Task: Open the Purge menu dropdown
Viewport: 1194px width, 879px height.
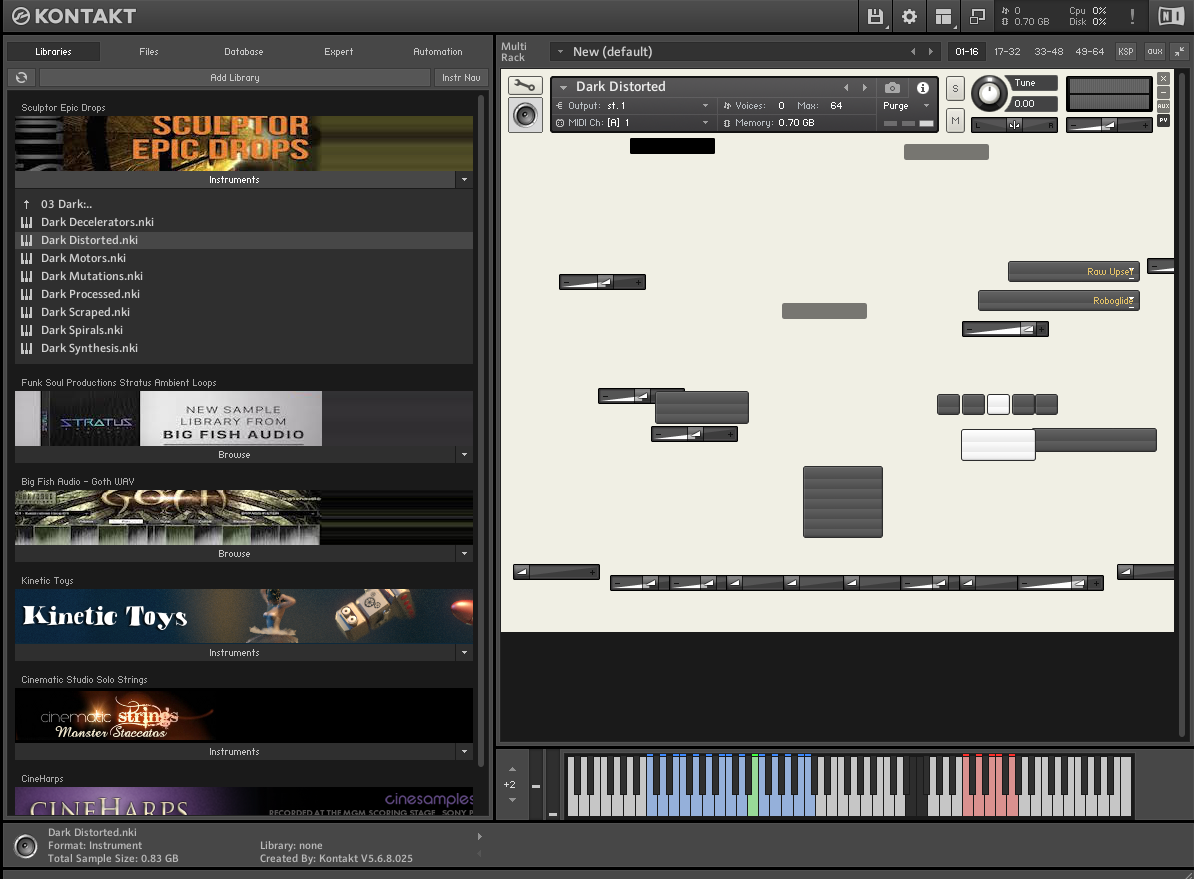Action: click(x=906, y=106)
